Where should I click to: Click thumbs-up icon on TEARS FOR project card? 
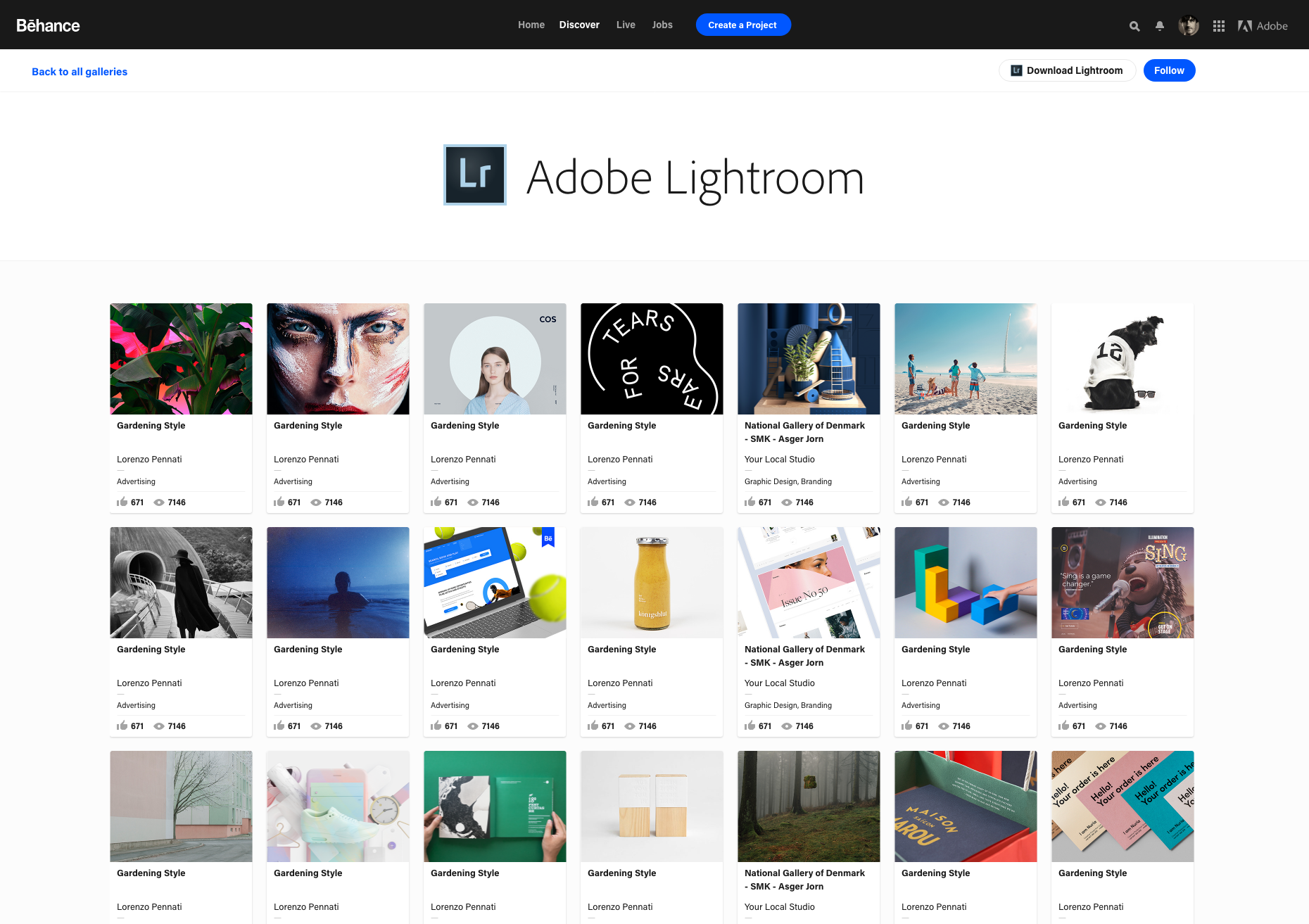(593, 502)
